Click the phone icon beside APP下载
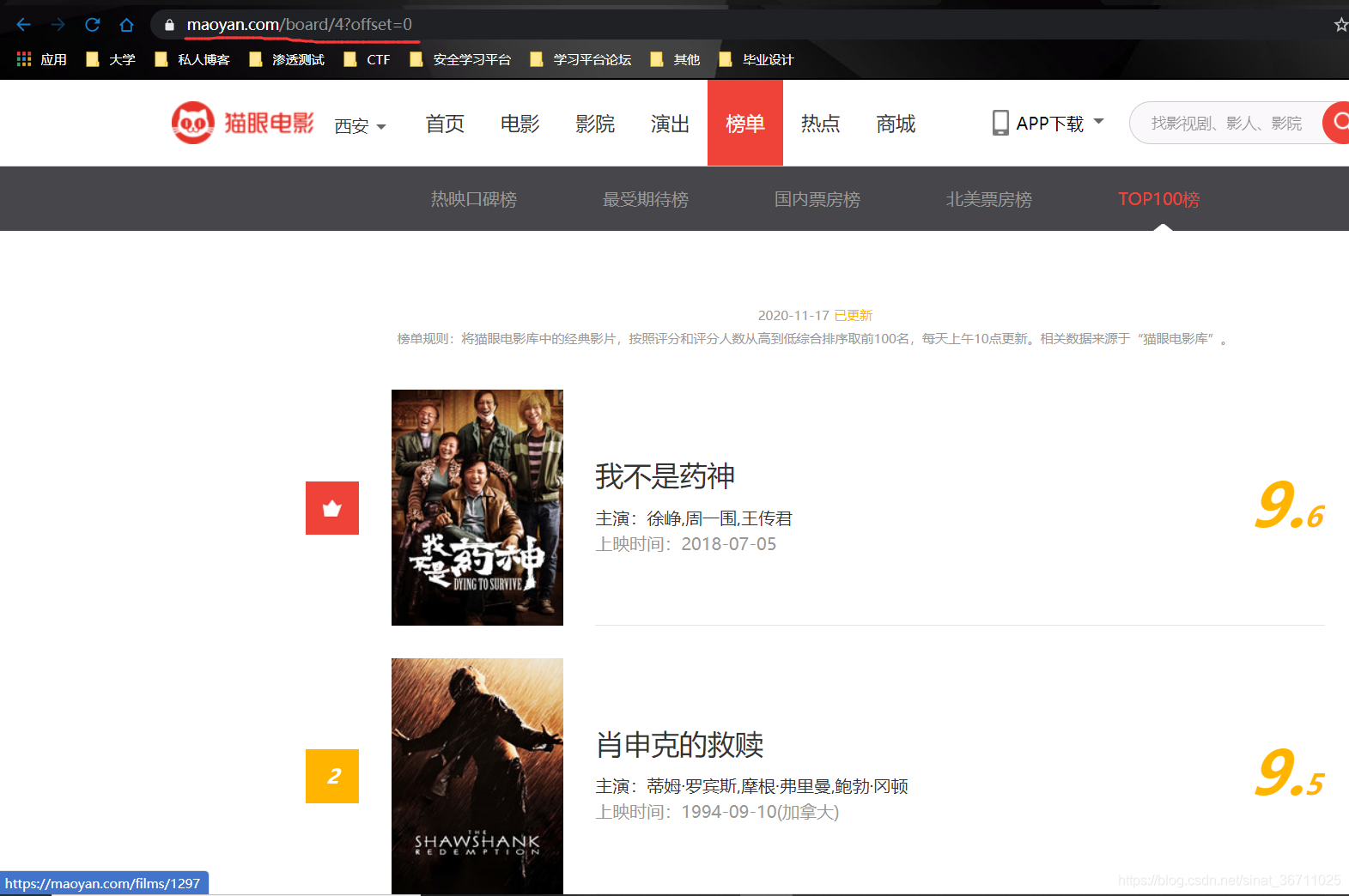The width and height of the screenshot is (1349, 896). (1000, 123)
